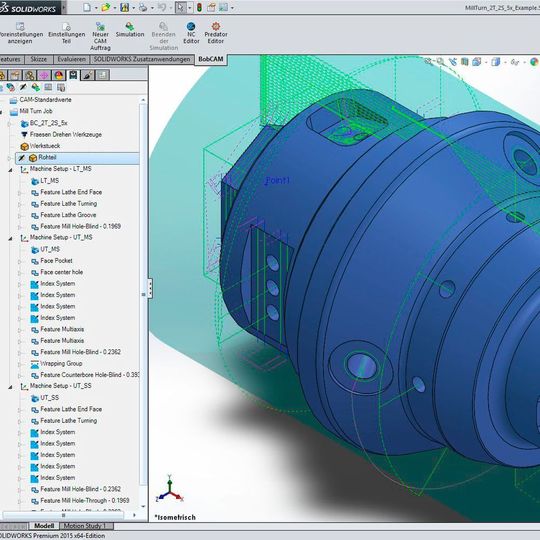Open the Options icon in top toolbar
This screenshot has width=540, height=540.
click(x=223, y=7)
